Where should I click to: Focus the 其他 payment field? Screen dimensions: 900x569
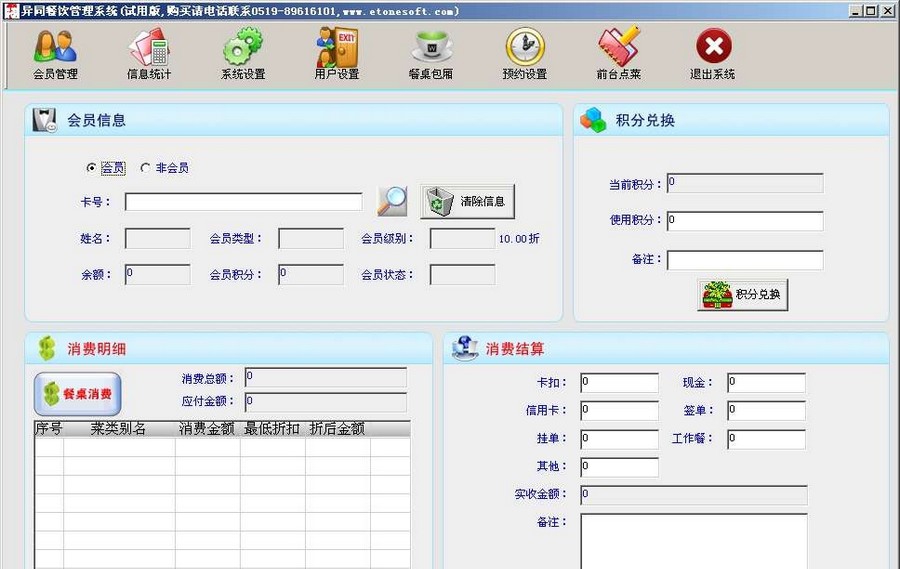pyautogui.click(x=619, y=467)
